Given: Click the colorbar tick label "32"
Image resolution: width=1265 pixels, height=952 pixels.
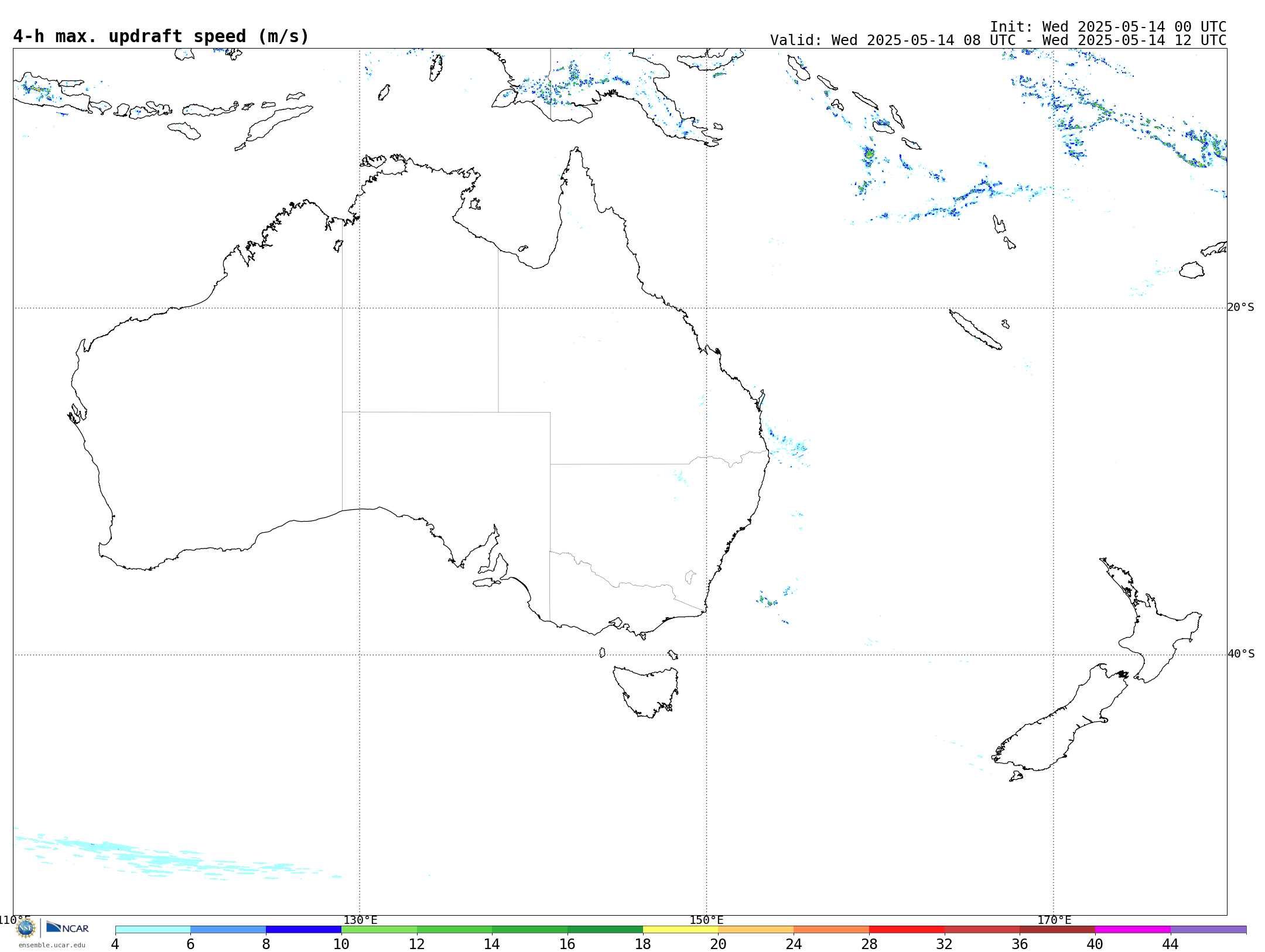Looking at the screenshot, I should pyautogui.click(x=945, y=944).
